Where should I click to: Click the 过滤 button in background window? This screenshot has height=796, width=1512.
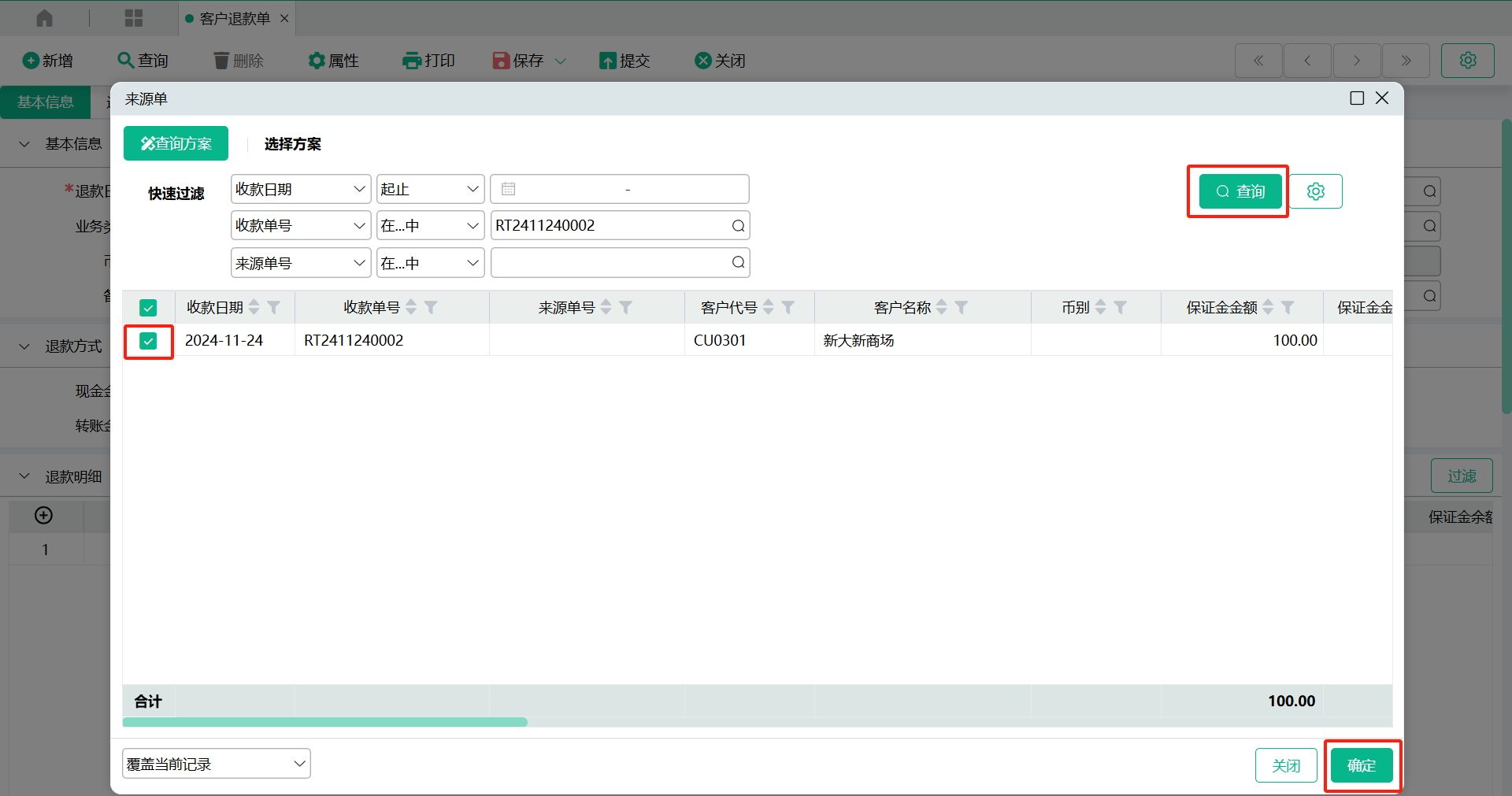tap(1462, 476)
